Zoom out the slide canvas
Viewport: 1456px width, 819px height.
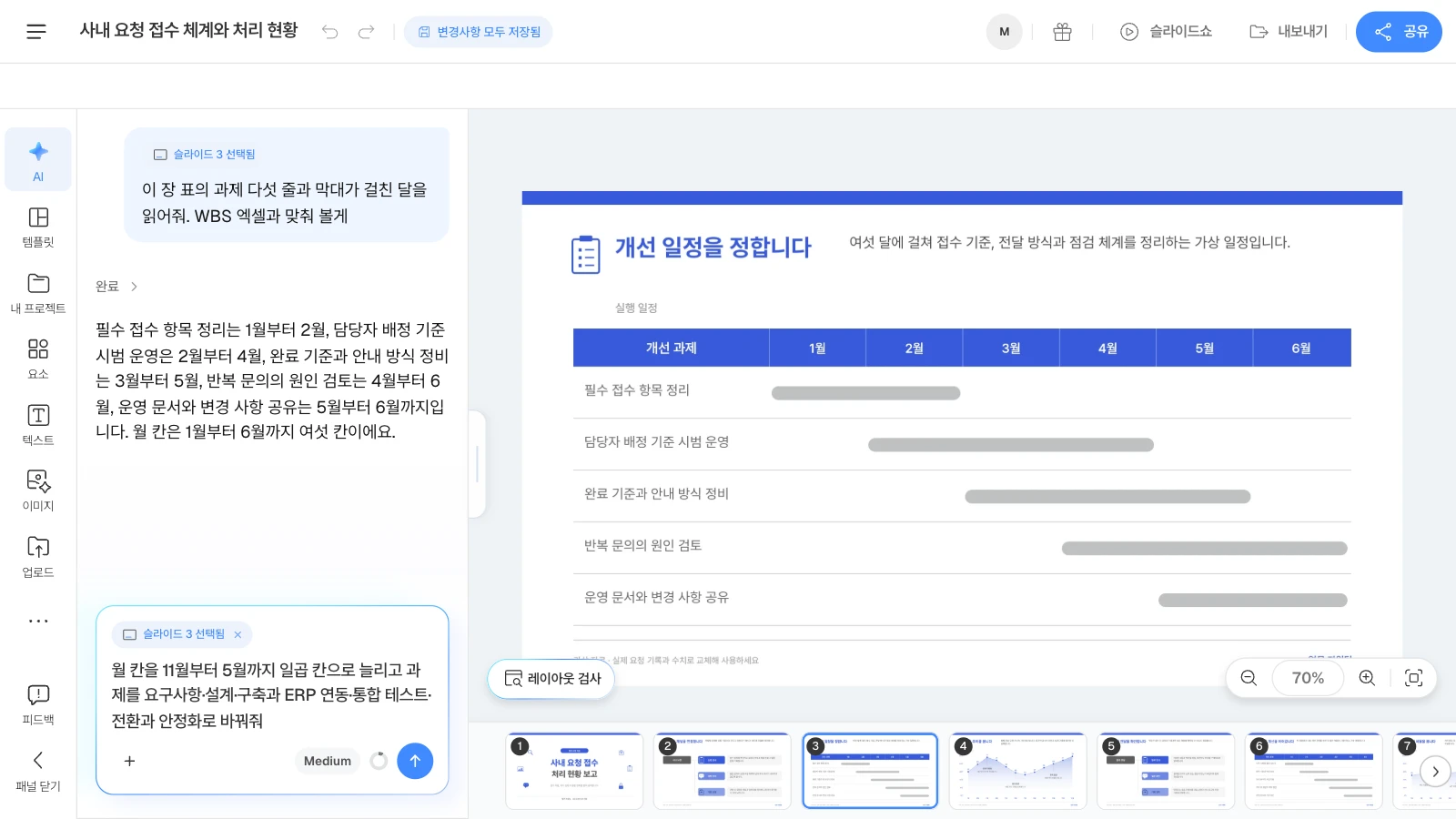[x=1249, y=678]
